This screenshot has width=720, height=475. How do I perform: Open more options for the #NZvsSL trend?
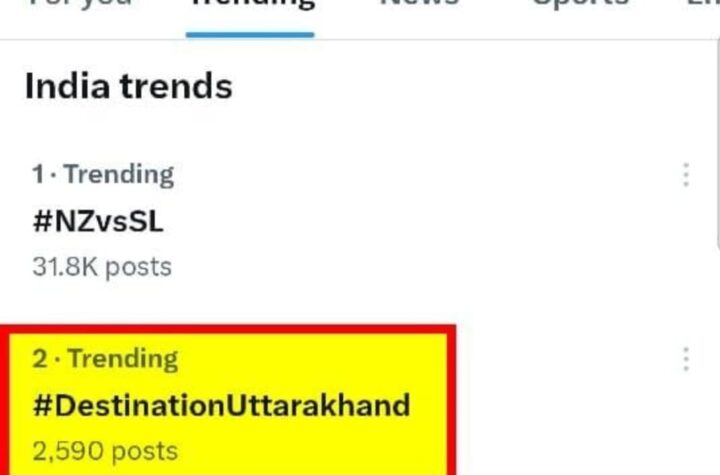685,175
